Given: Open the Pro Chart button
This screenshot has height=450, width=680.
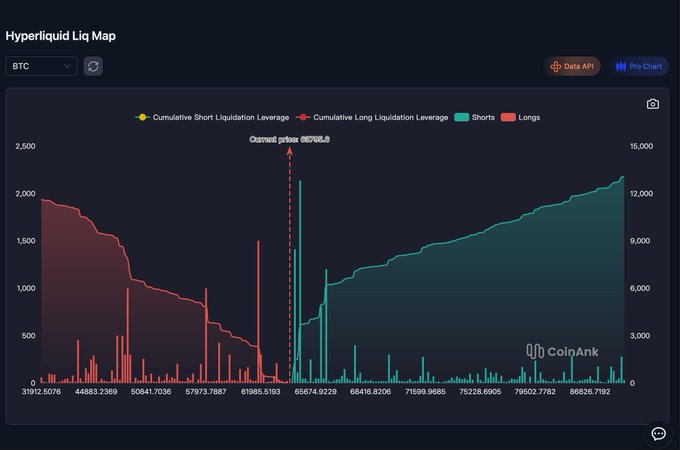Looking at the screenshot, I should 639,66.
